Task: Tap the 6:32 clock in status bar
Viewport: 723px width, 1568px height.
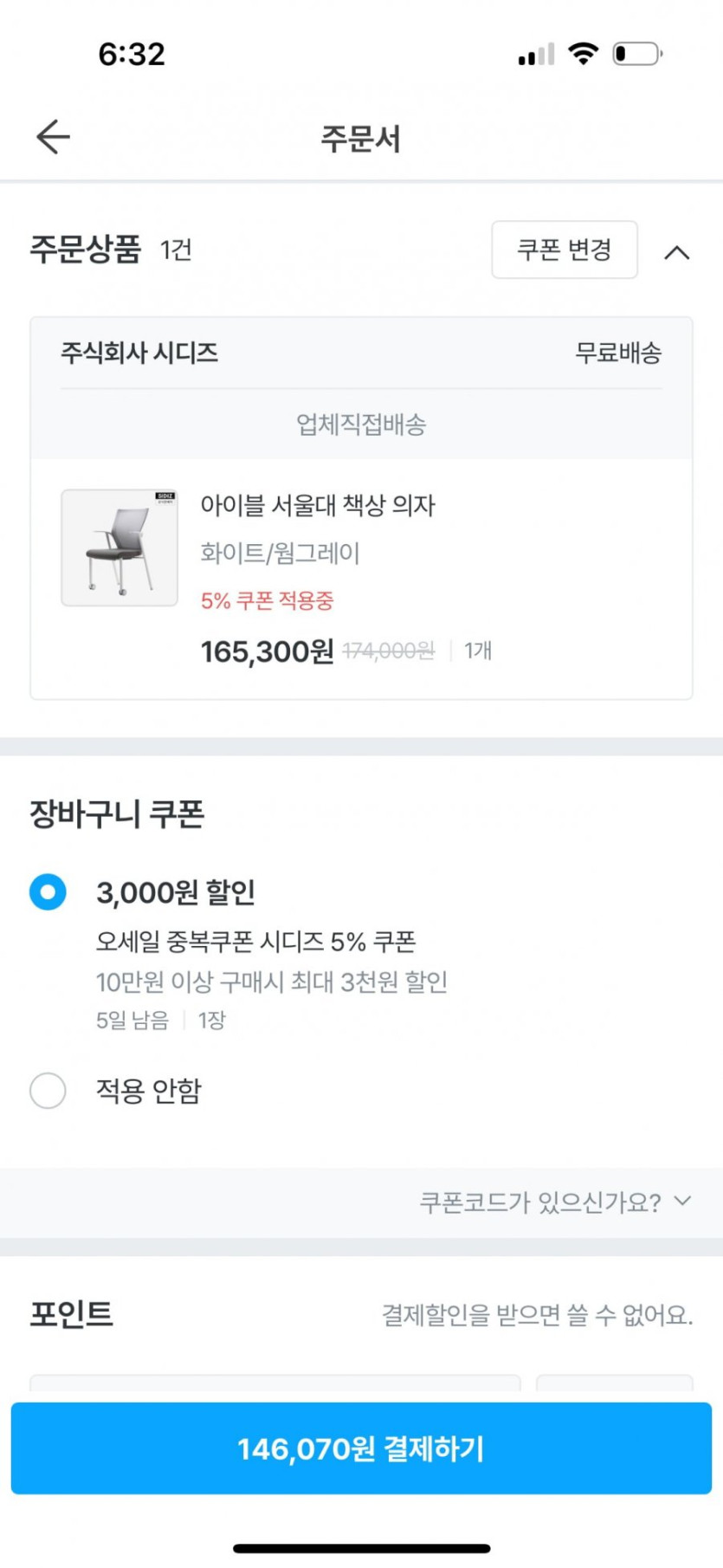Action: (x=132, y=54)
